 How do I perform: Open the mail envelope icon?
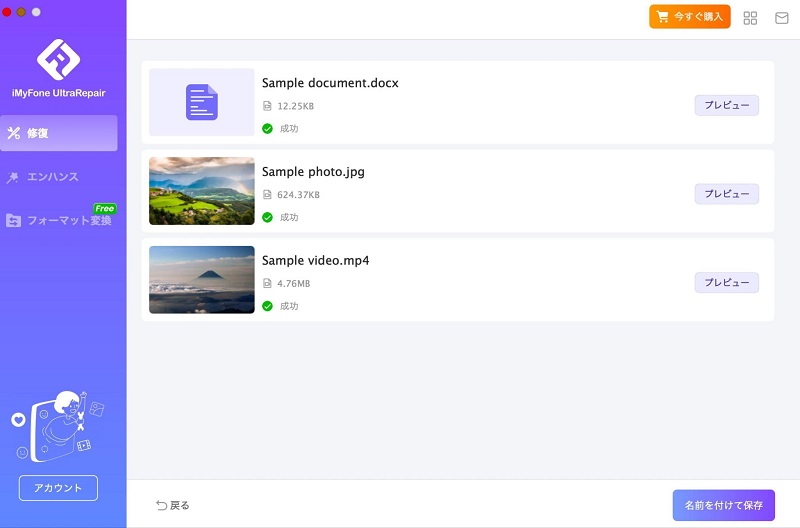pyautogui.click(x=782, y=18)
